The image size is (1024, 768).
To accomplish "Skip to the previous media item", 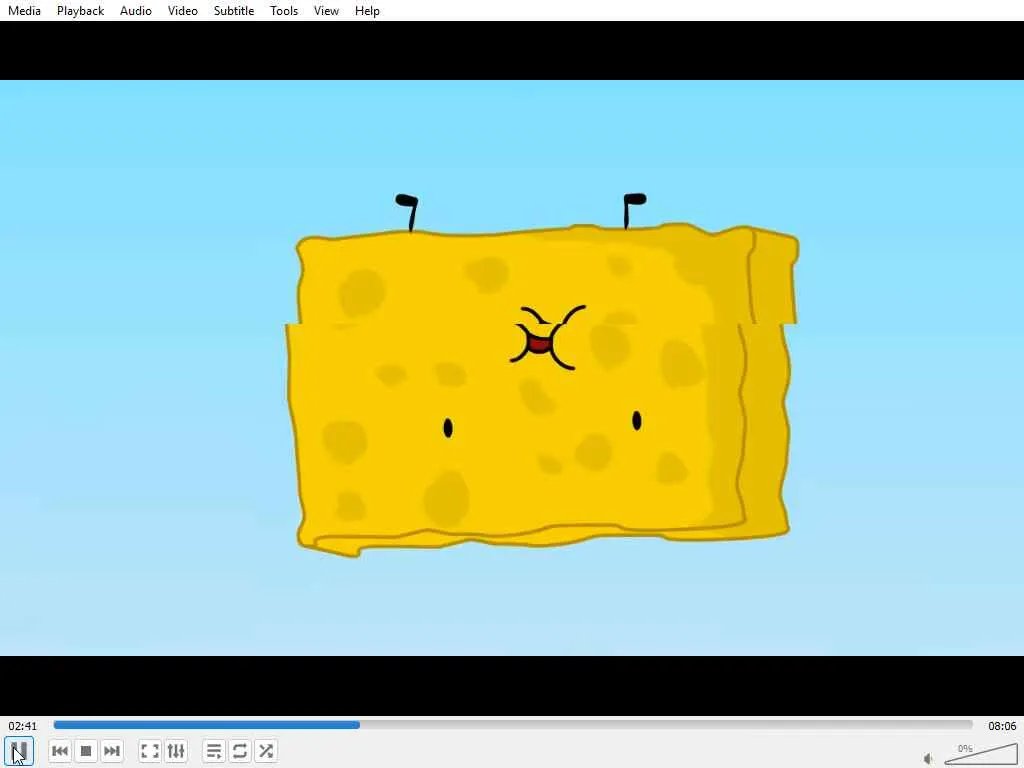I will coord(59,751).
